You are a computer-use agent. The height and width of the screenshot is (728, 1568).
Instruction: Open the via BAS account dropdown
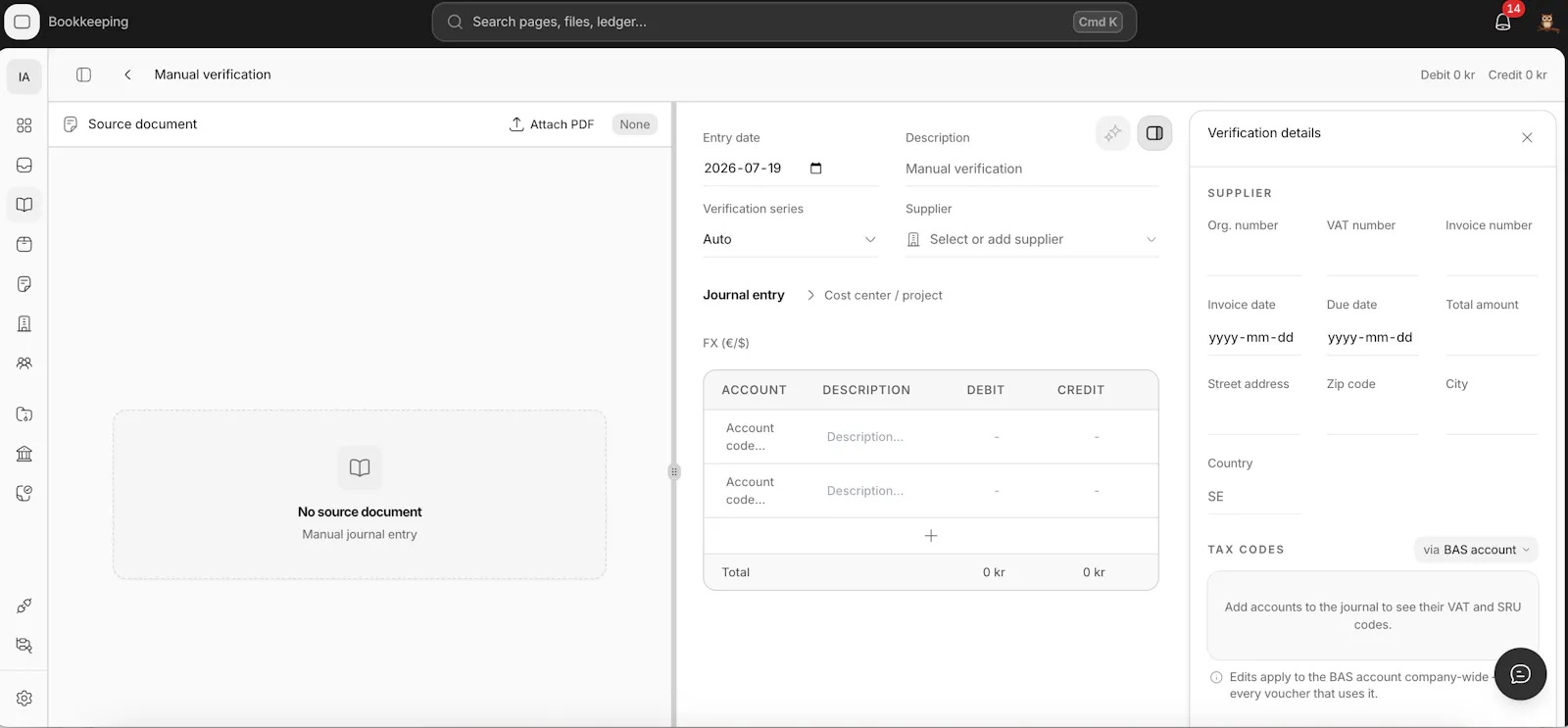(x=1476, y=550)
